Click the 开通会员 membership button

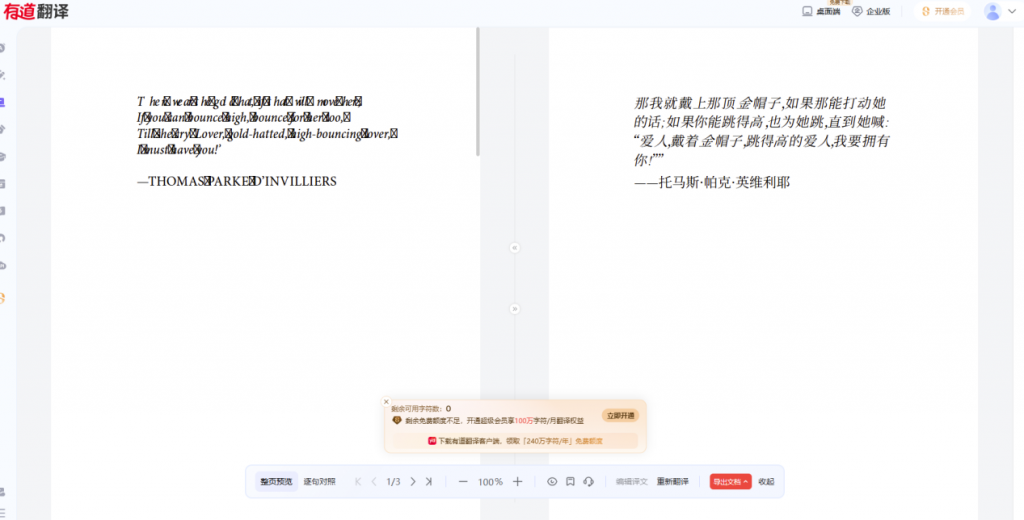tap(942, 11)
